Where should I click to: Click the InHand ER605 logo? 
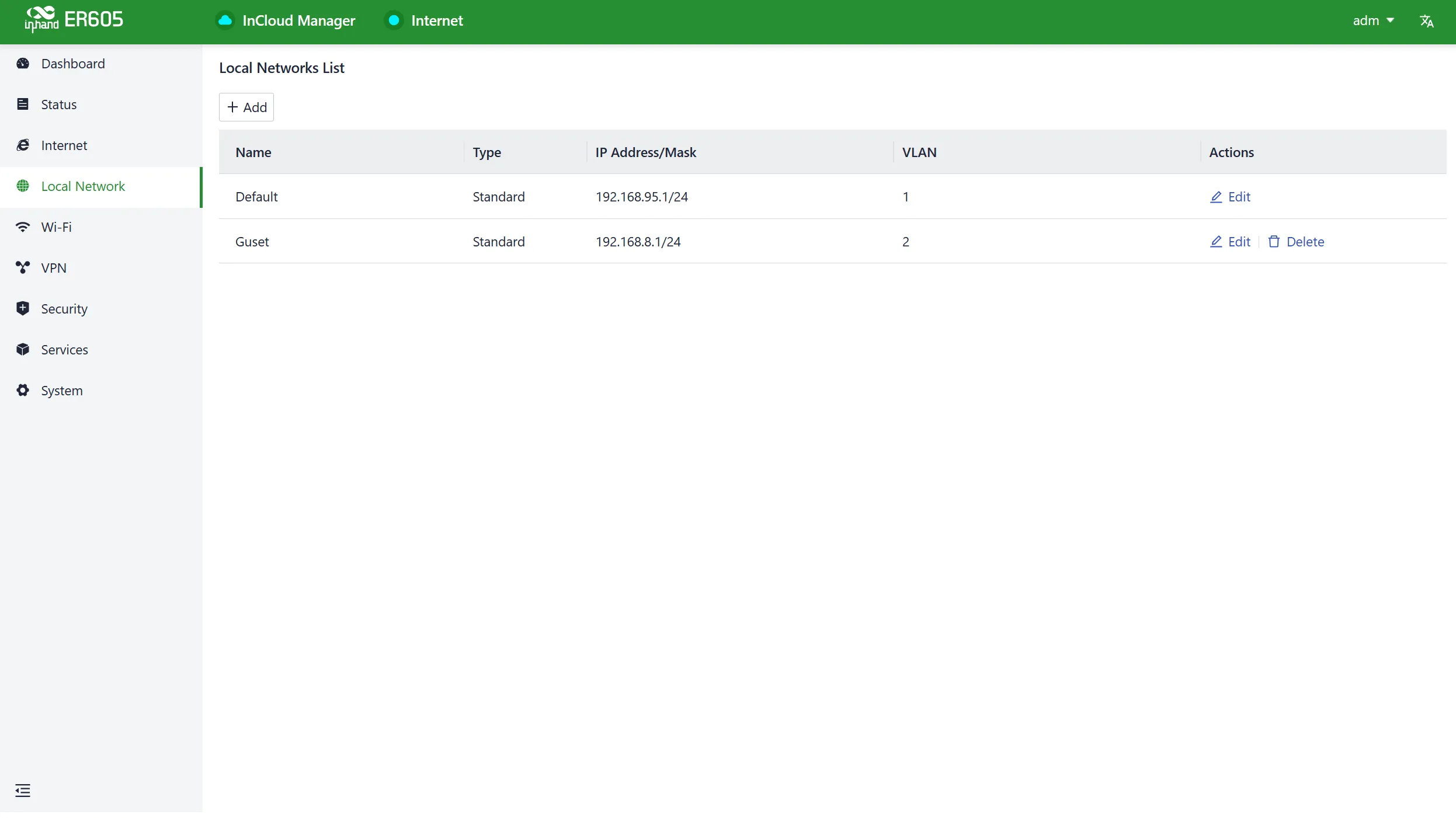point(74,20)
